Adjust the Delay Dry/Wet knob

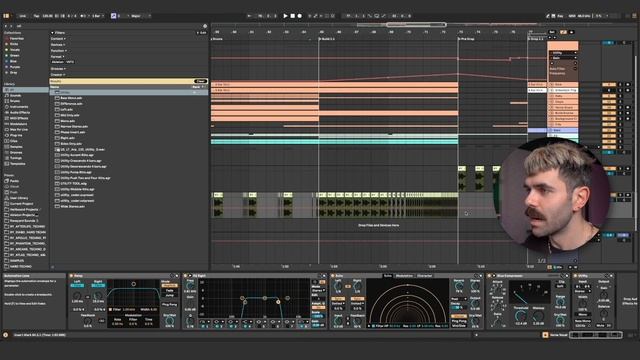pyautogui.click(x=170, y=321)
